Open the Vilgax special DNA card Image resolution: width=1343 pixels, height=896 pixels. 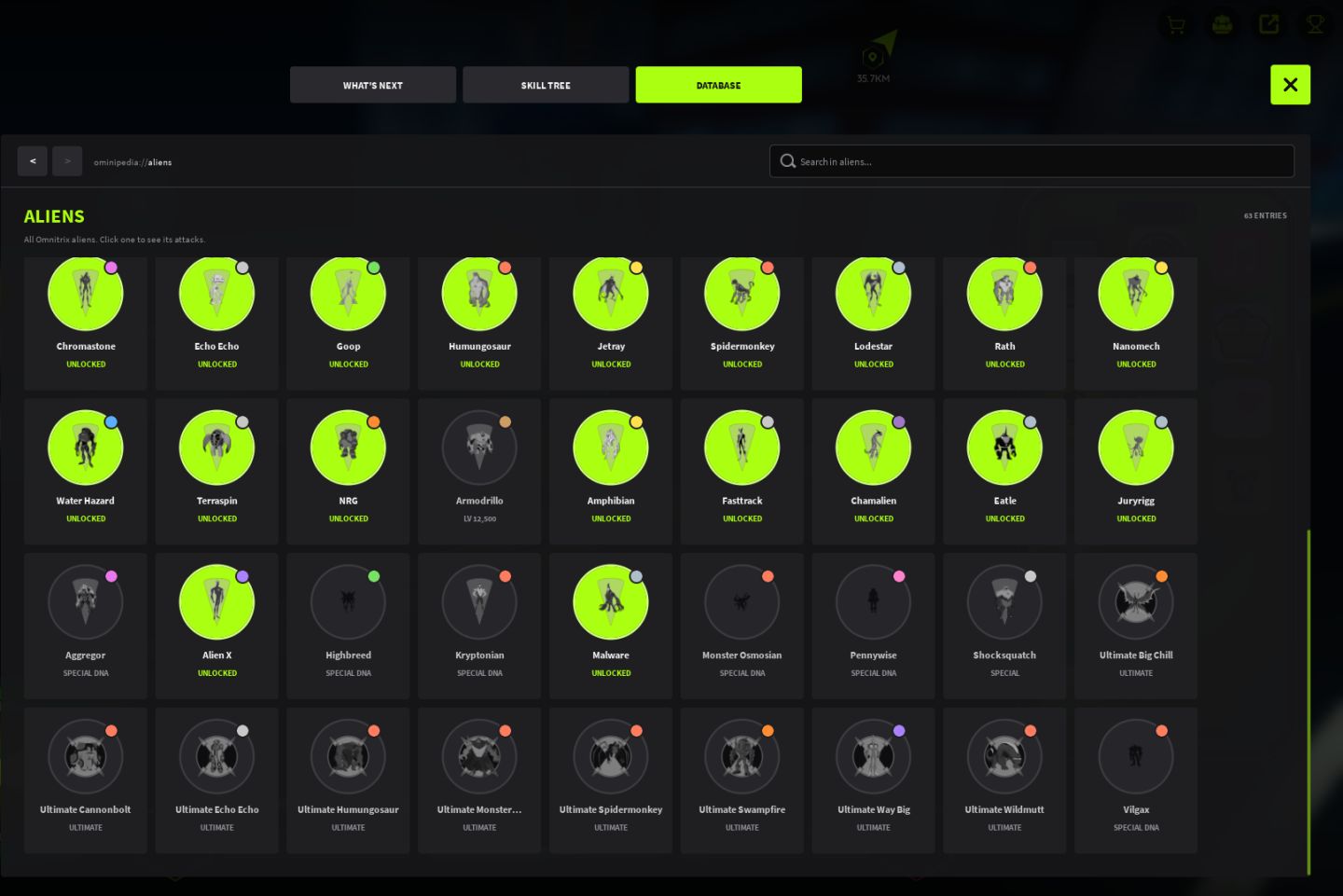[x=1136, y=780]
